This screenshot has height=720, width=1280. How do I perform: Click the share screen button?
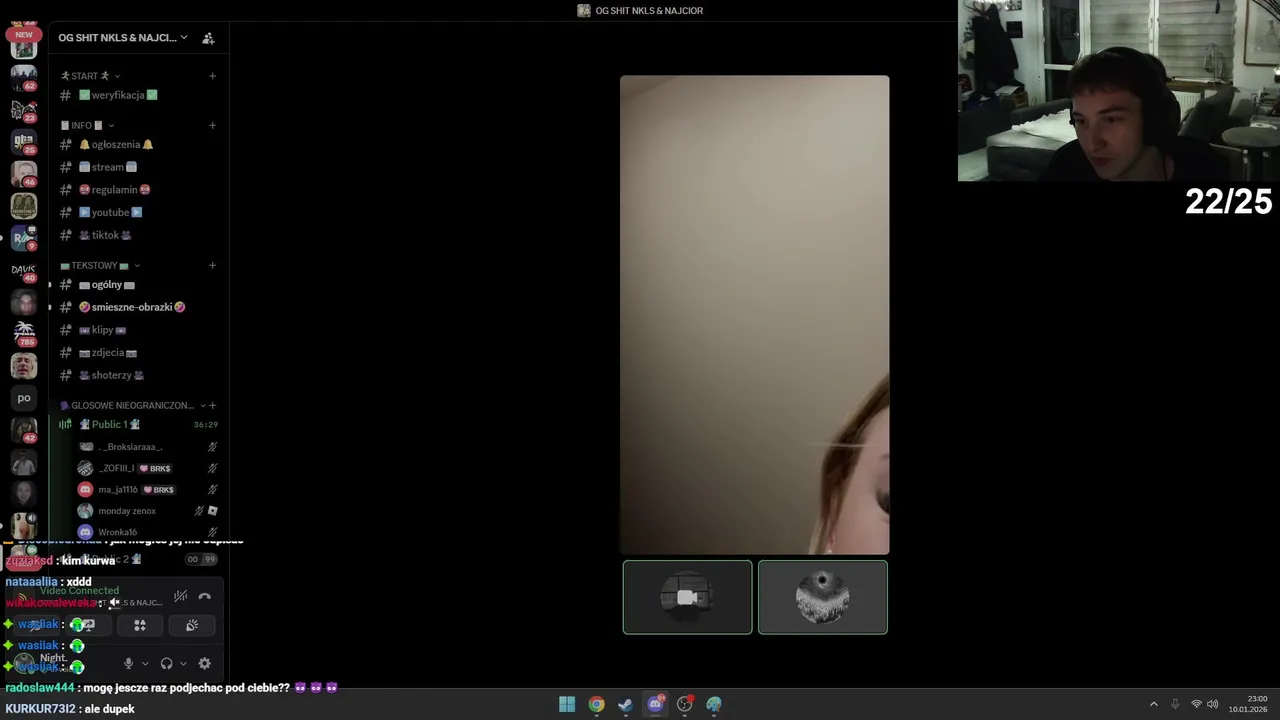[x=88, y=625]
